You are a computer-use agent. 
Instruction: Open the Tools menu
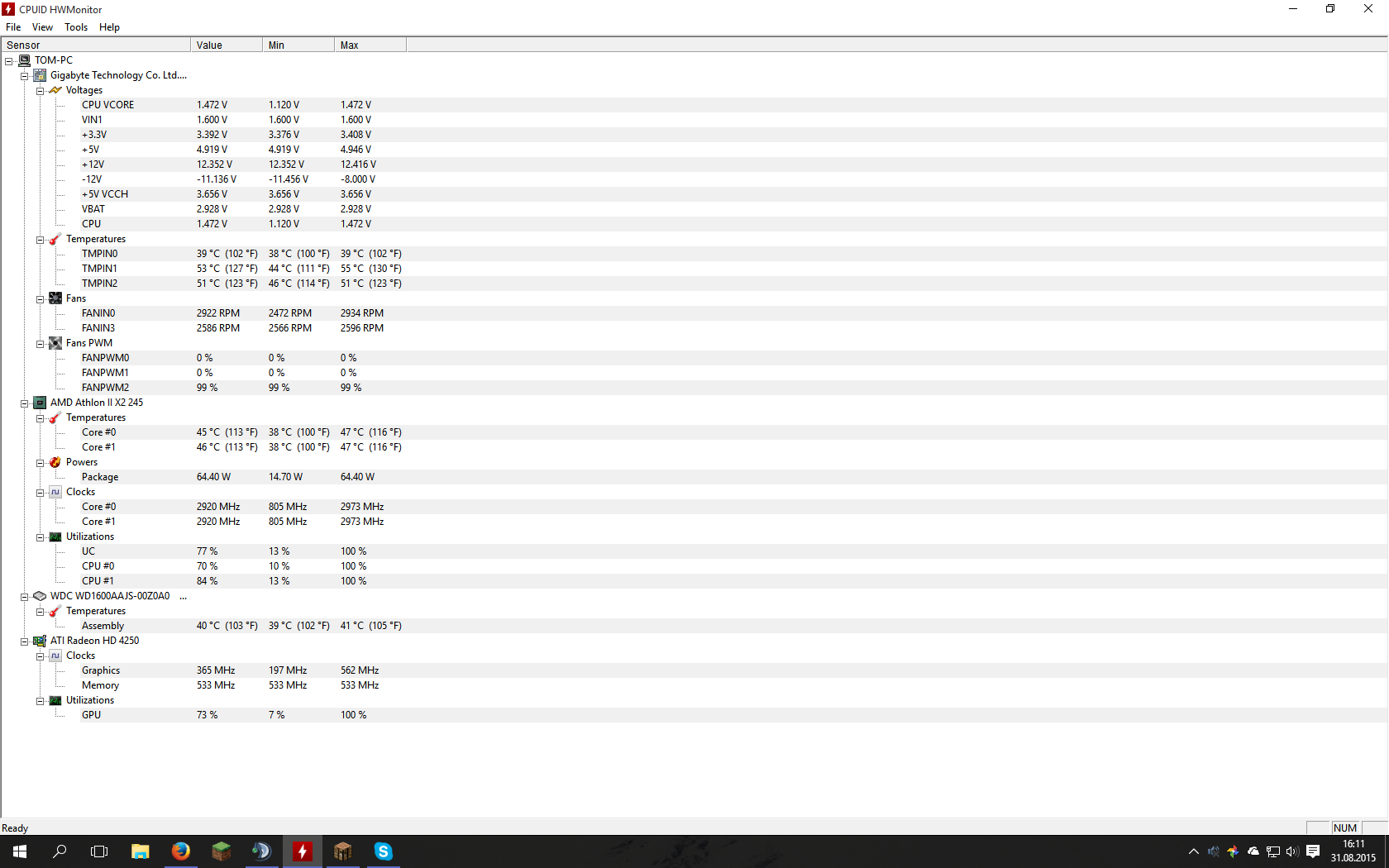coord(76,27)
